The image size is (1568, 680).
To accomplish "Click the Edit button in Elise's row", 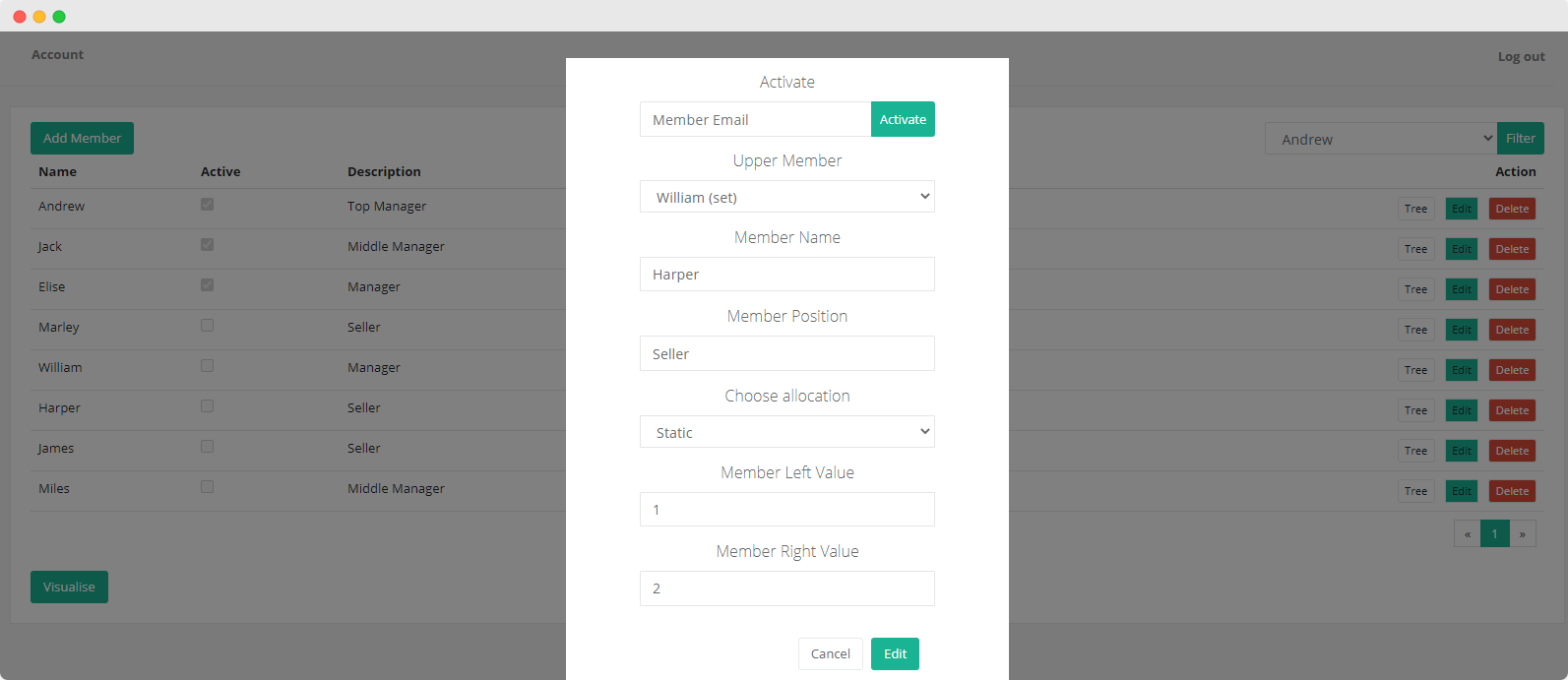I will pos(1462,289).
